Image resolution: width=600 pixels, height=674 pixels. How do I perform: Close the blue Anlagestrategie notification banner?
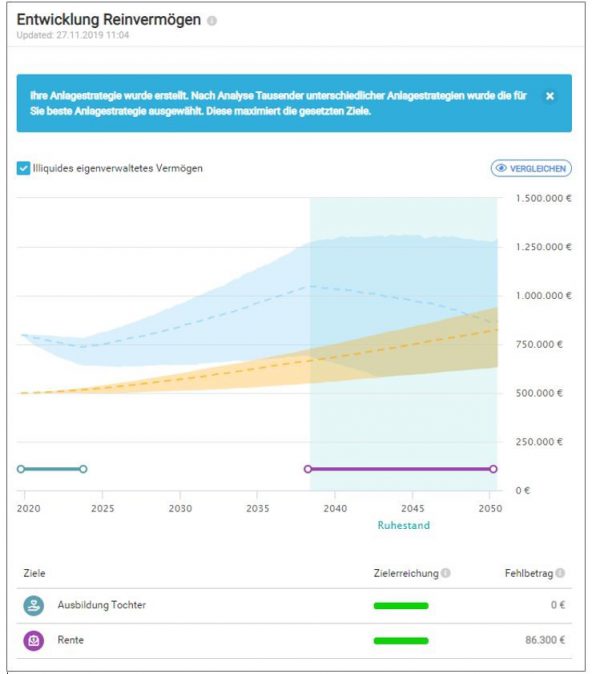coord(549,96)
